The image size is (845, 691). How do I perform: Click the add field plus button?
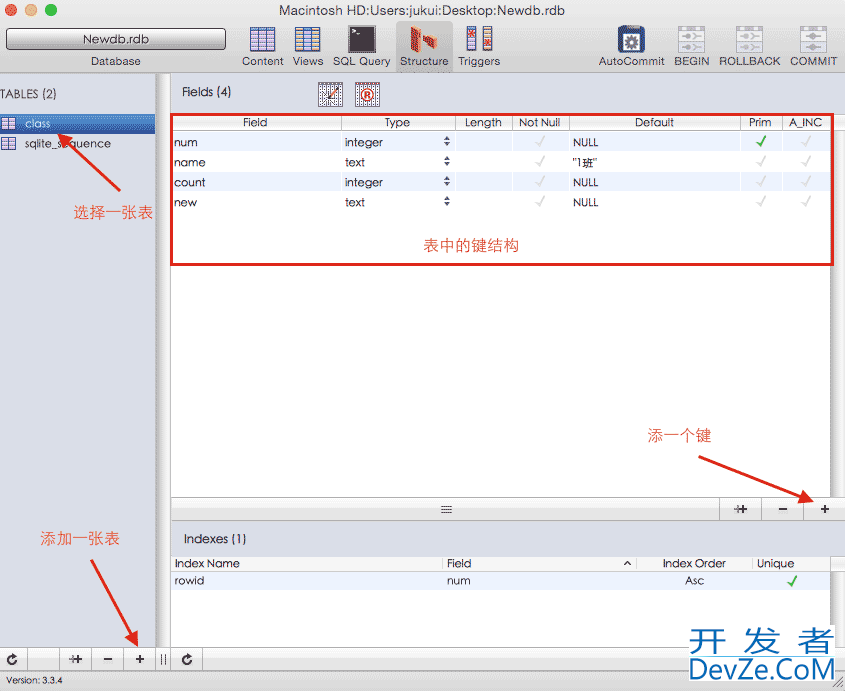[825, 509]
